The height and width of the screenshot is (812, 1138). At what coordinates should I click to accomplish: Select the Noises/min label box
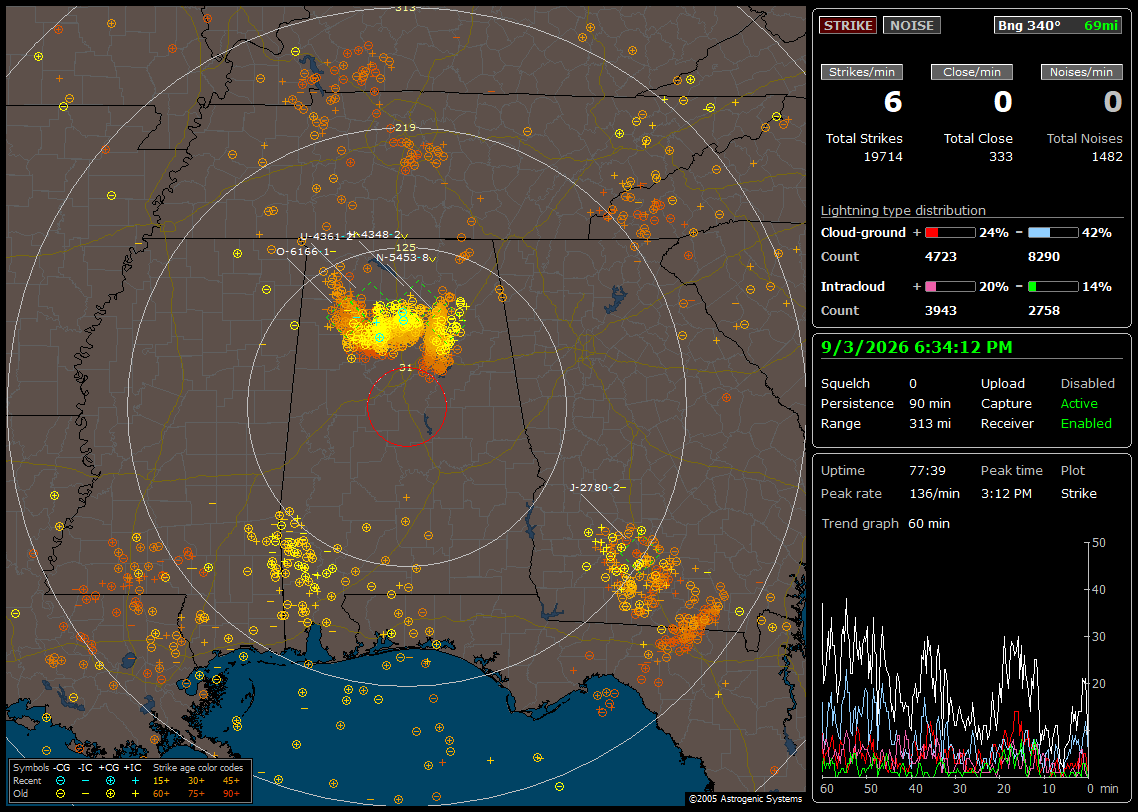pyautogui.click(x=1081, y=72)
